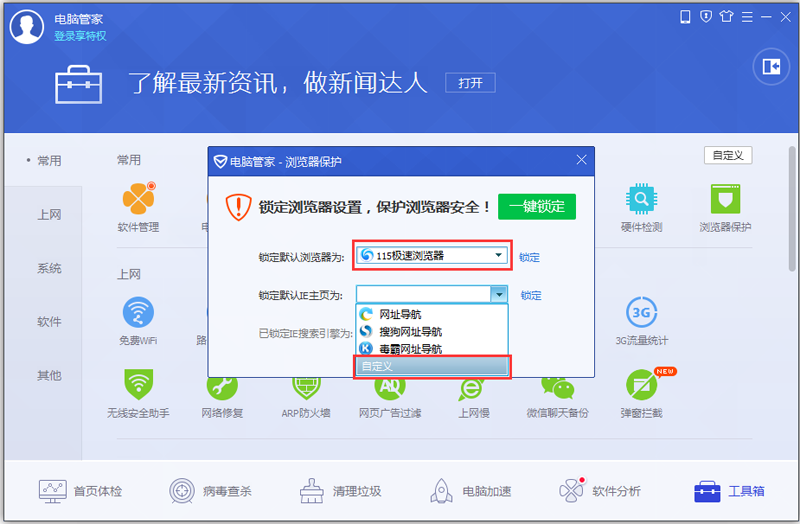The image size is (800, 524).
Task: Open 硬件检测 tool
Action: point(641,199)
